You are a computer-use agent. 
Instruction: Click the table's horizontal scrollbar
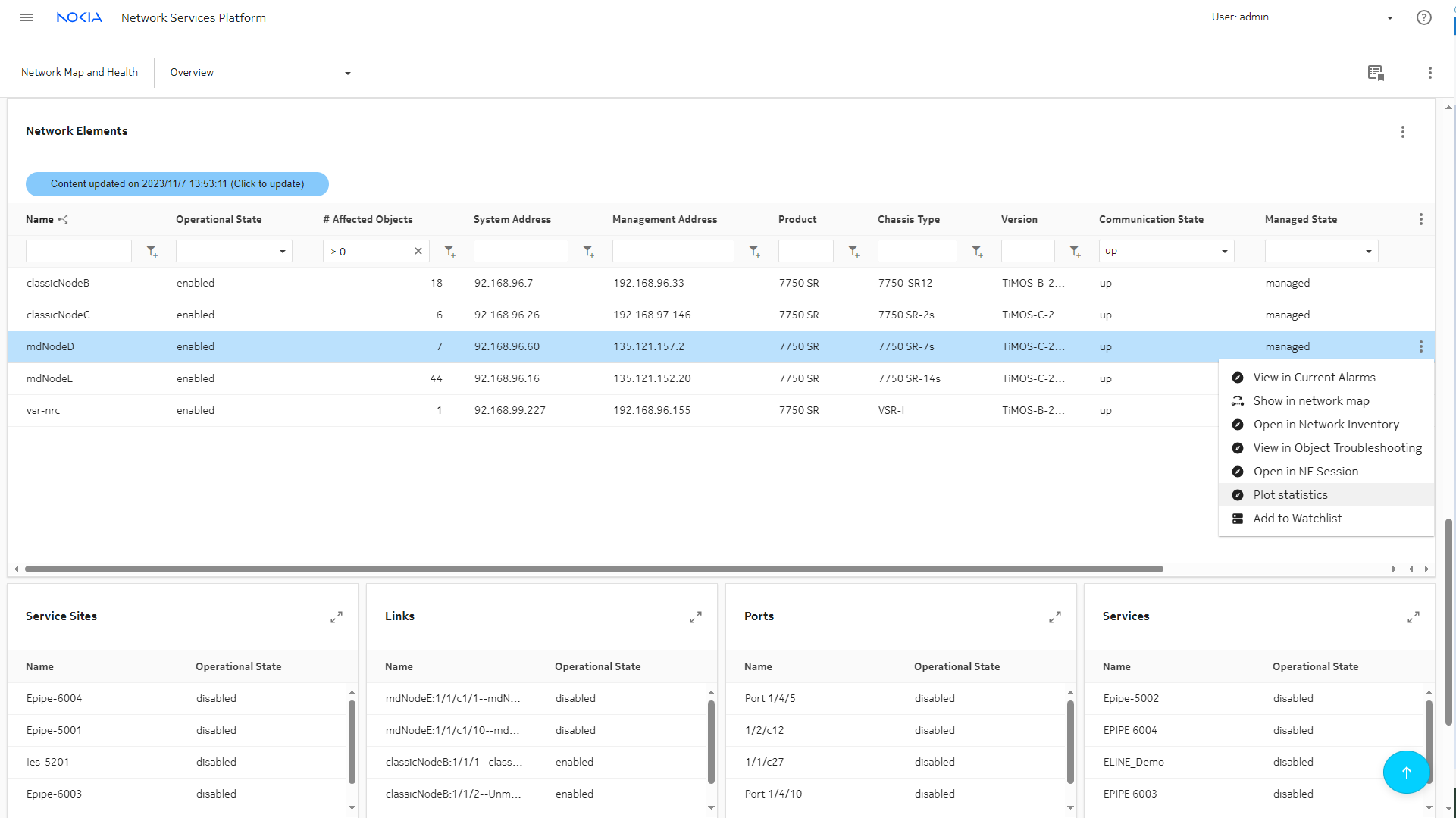coord(593,569)
